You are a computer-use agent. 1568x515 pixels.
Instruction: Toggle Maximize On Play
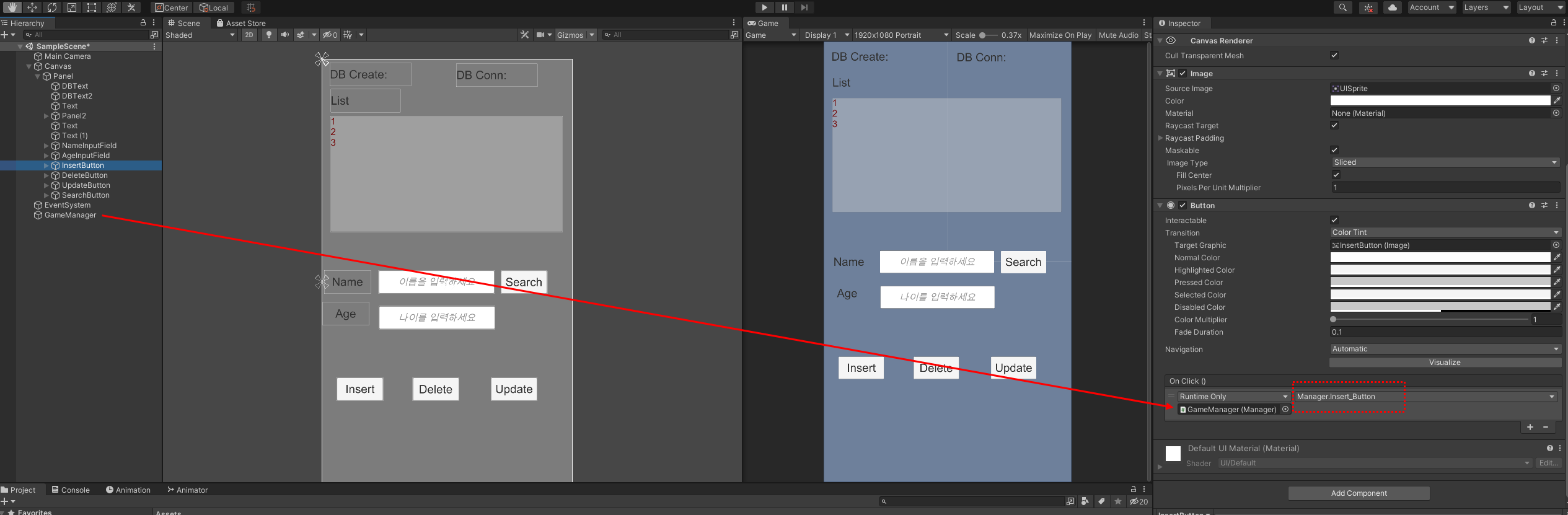point(1060,35)
